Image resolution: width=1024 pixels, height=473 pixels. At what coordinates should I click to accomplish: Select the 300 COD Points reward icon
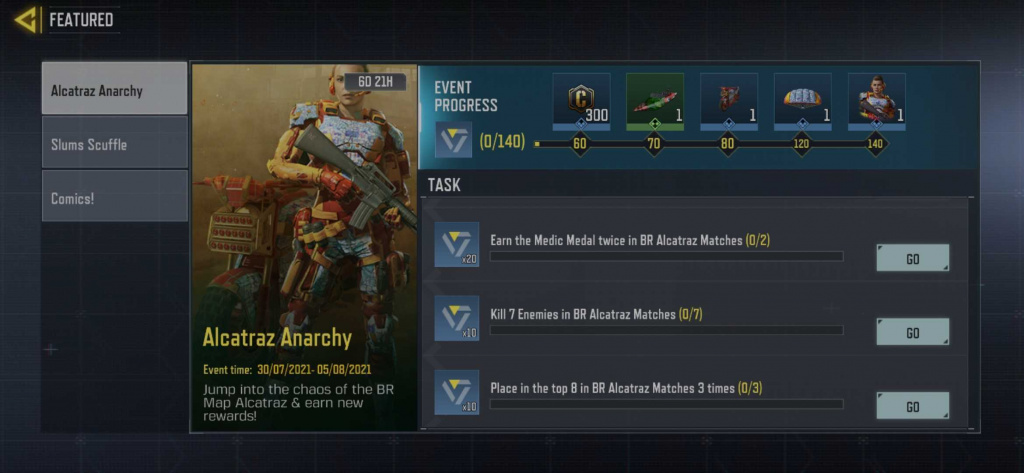(x=581, y=101)
